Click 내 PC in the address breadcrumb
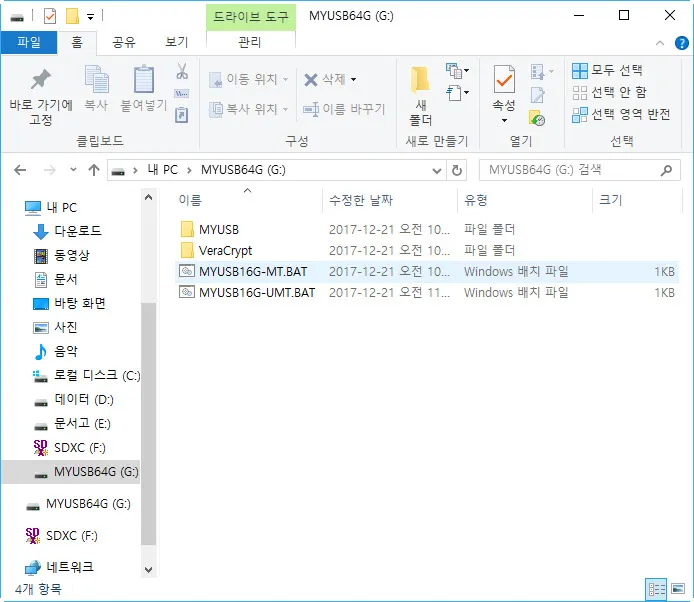 162,170
